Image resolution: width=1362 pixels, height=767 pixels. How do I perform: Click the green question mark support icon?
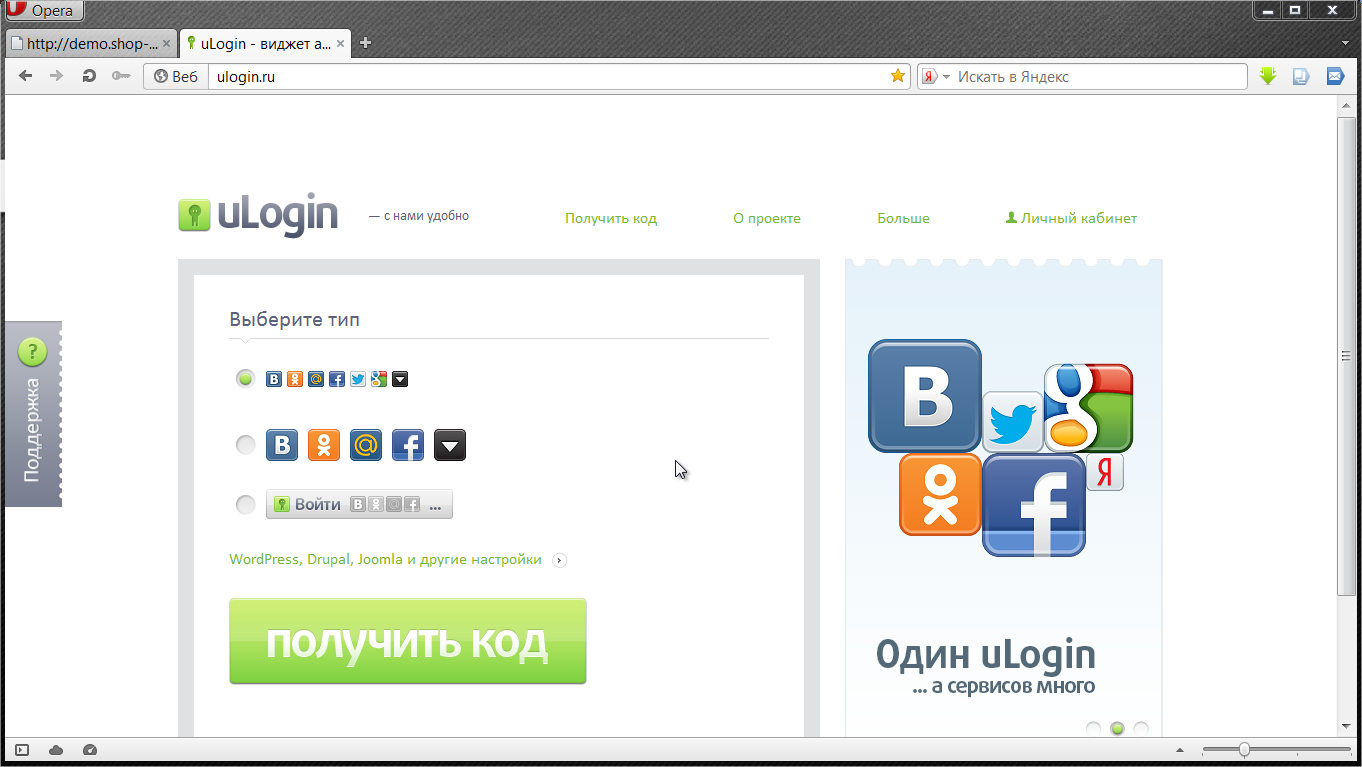pos(32,352)
